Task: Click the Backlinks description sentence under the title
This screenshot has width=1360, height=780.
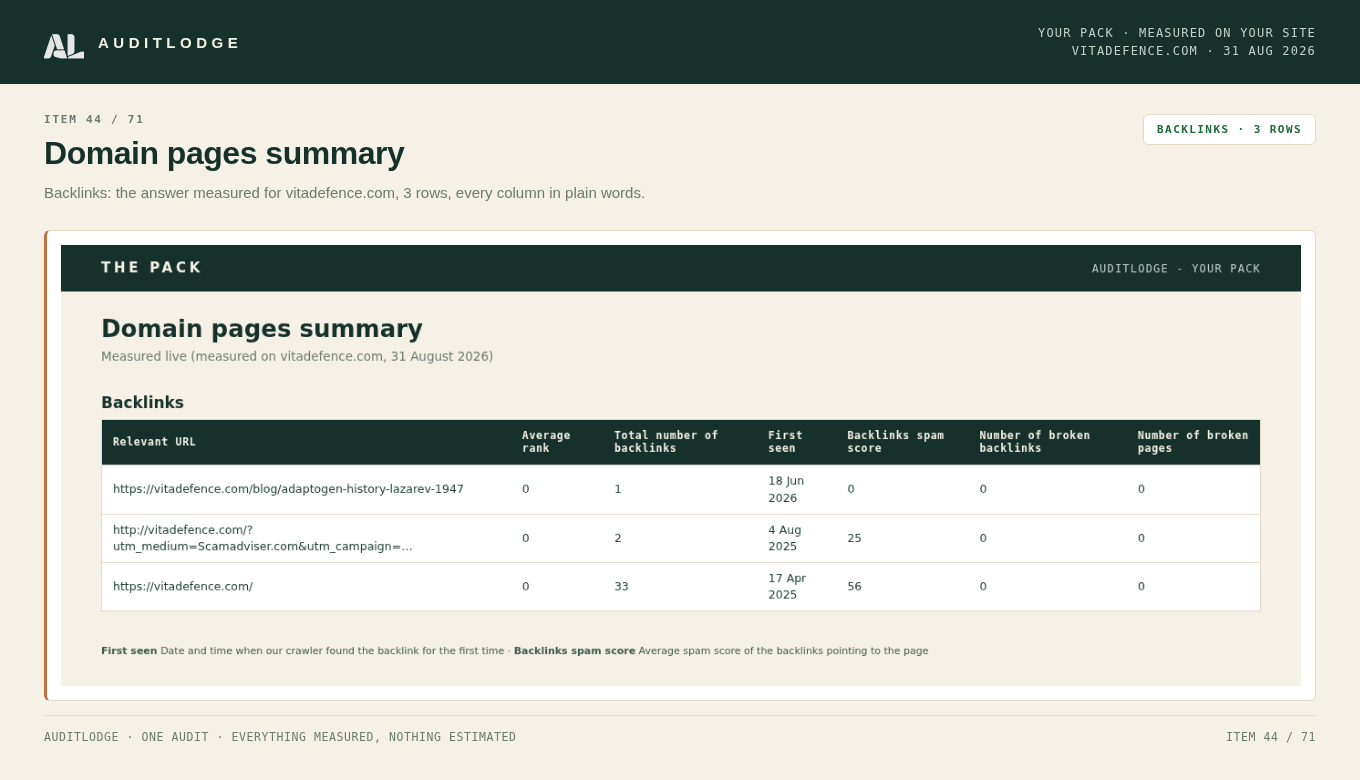Action: [344, 193]
